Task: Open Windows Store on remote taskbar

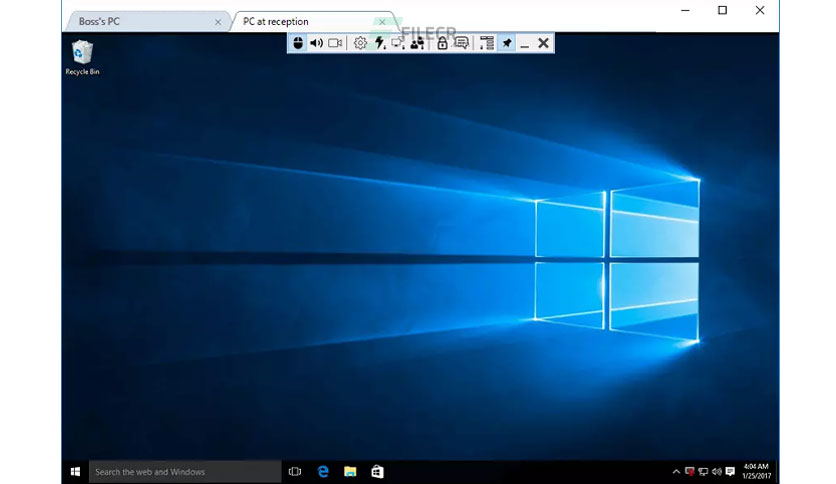Action: coord(377,472)
